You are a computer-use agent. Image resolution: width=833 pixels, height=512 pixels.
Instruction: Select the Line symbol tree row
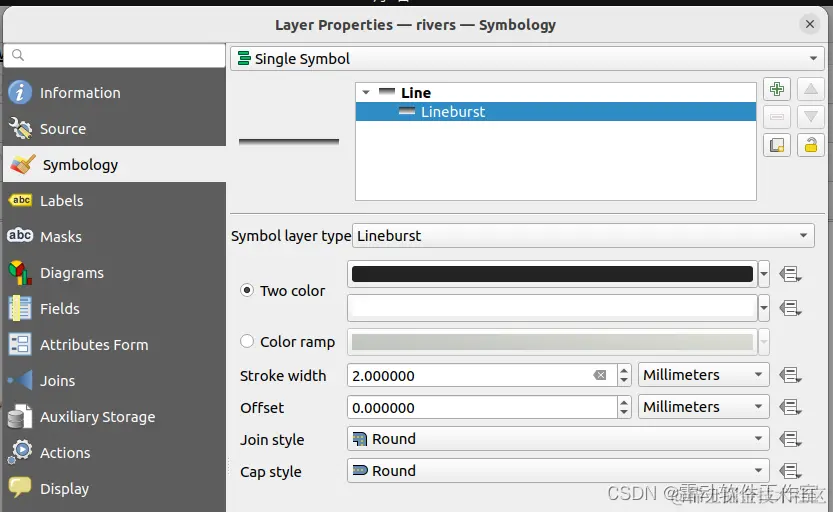(x=556, y=92)
